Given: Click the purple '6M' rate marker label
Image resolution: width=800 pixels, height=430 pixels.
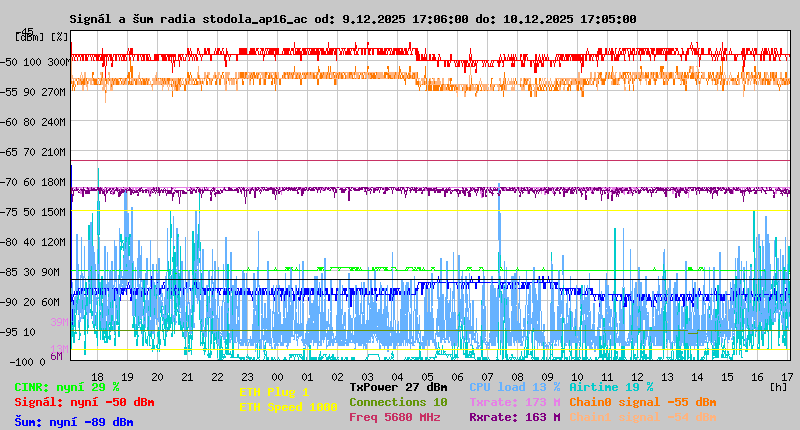Looking at the screenshot, I should pyautogui.click(x=56, y=356).
